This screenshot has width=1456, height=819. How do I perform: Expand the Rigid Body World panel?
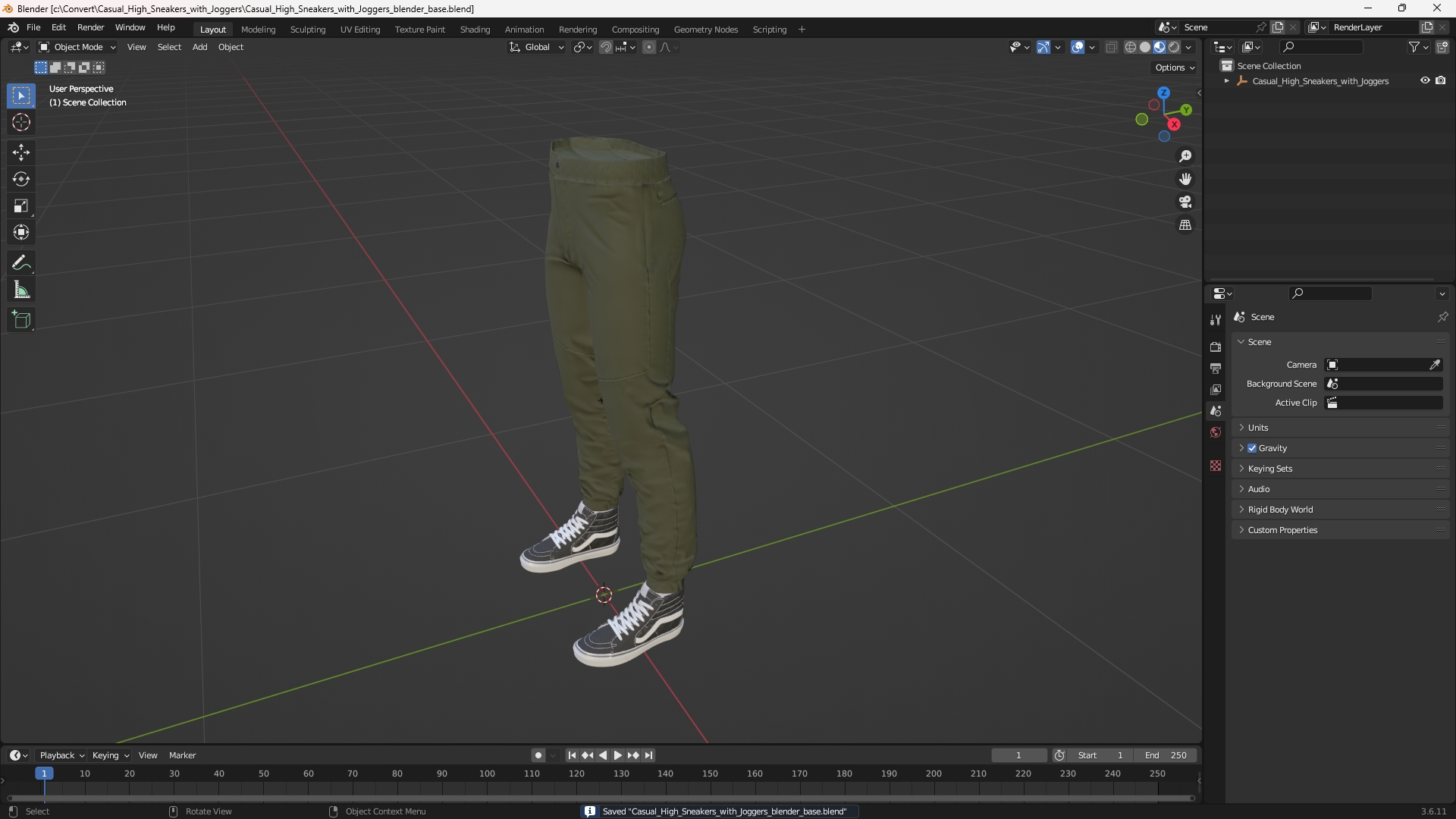1340,510
